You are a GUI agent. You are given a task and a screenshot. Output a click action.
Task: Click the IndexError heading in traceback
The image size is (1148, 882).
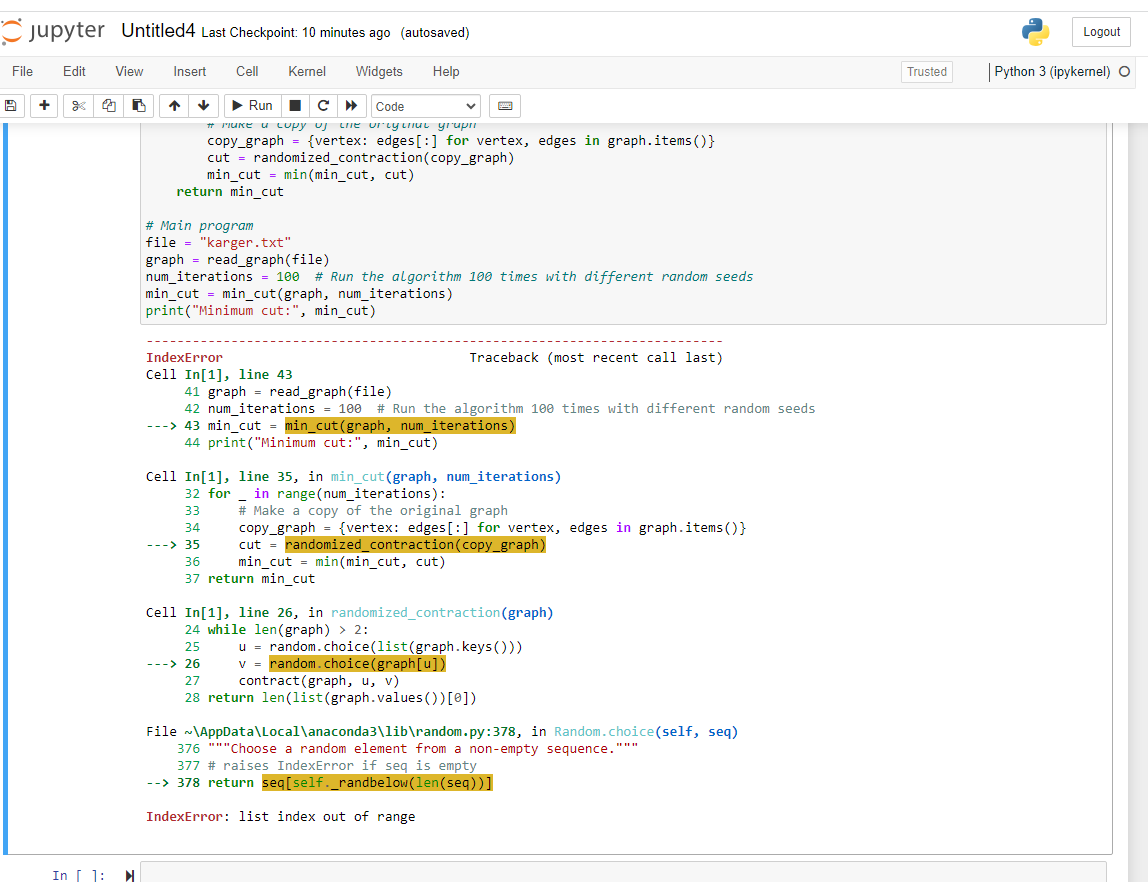pos(184,357)
